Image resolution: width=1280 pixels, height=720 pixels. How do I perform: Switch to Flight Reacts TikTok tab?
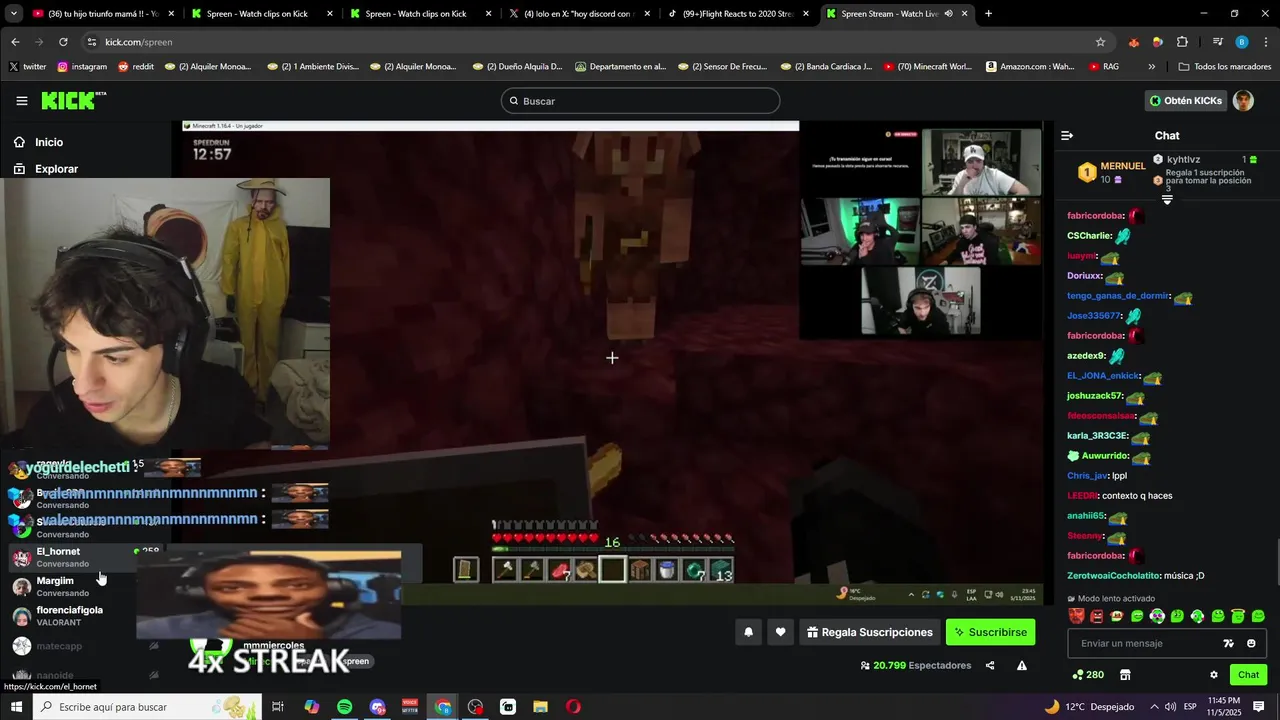pyautogui.click(x=737, y=14)
